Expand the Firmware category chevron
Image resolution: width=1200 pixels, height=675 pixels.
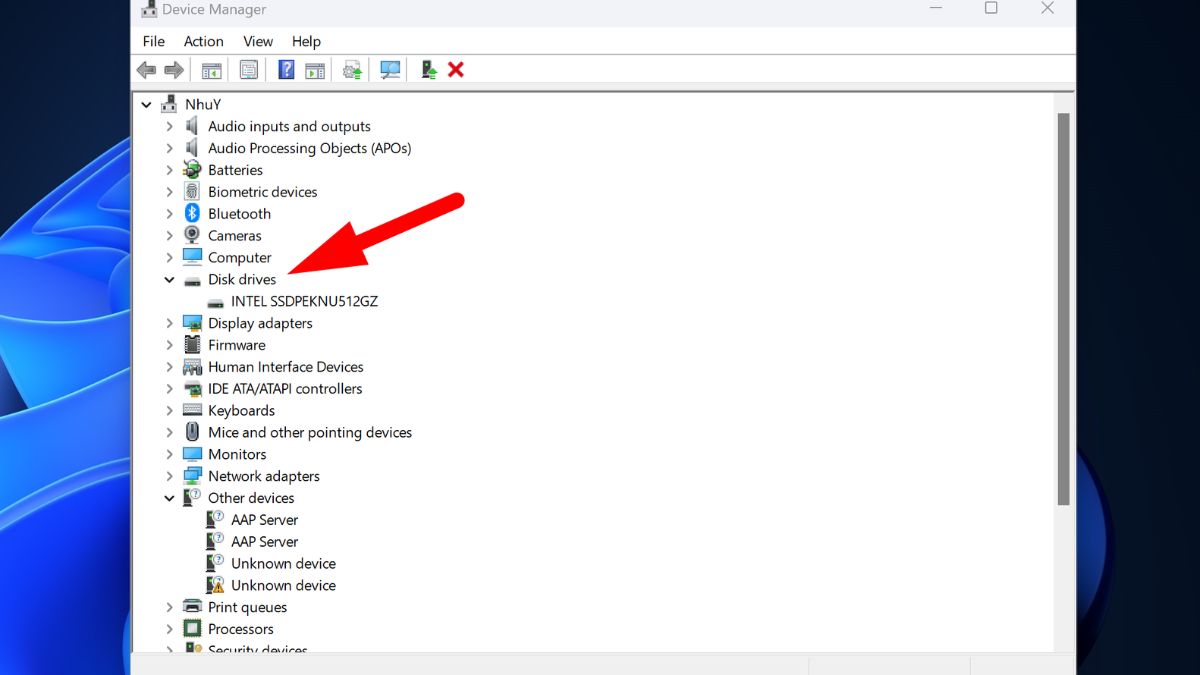tap(169, 345)
